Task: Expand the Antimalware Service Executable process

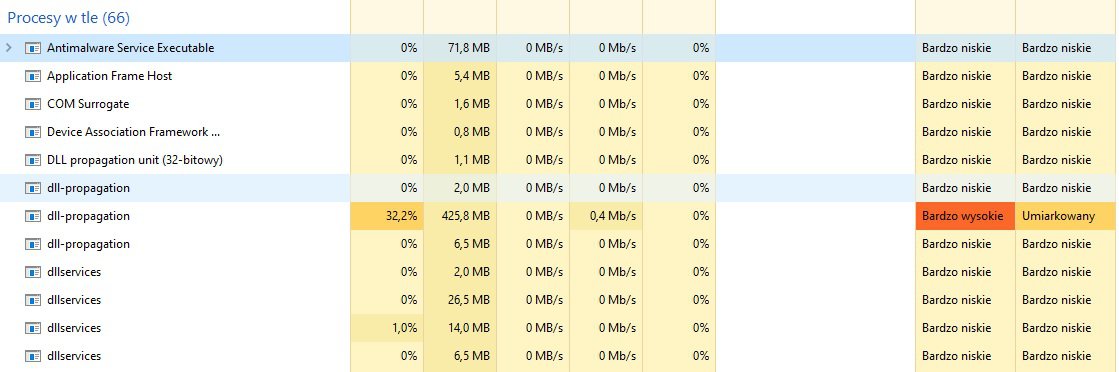Action: pyautogui.click(x=9, y=48)
